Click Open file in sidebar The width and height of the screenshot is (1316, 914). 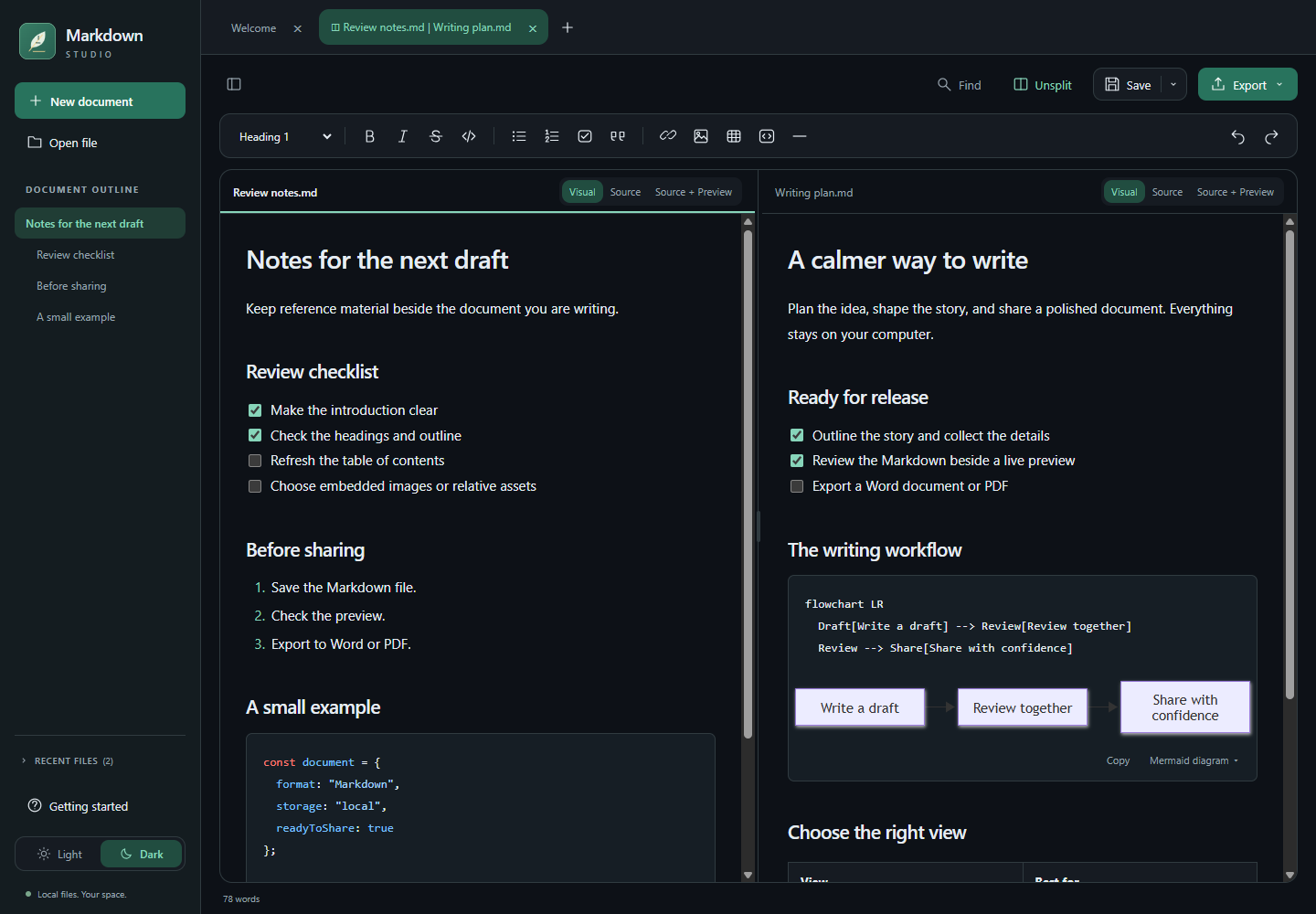click(100, 143)
